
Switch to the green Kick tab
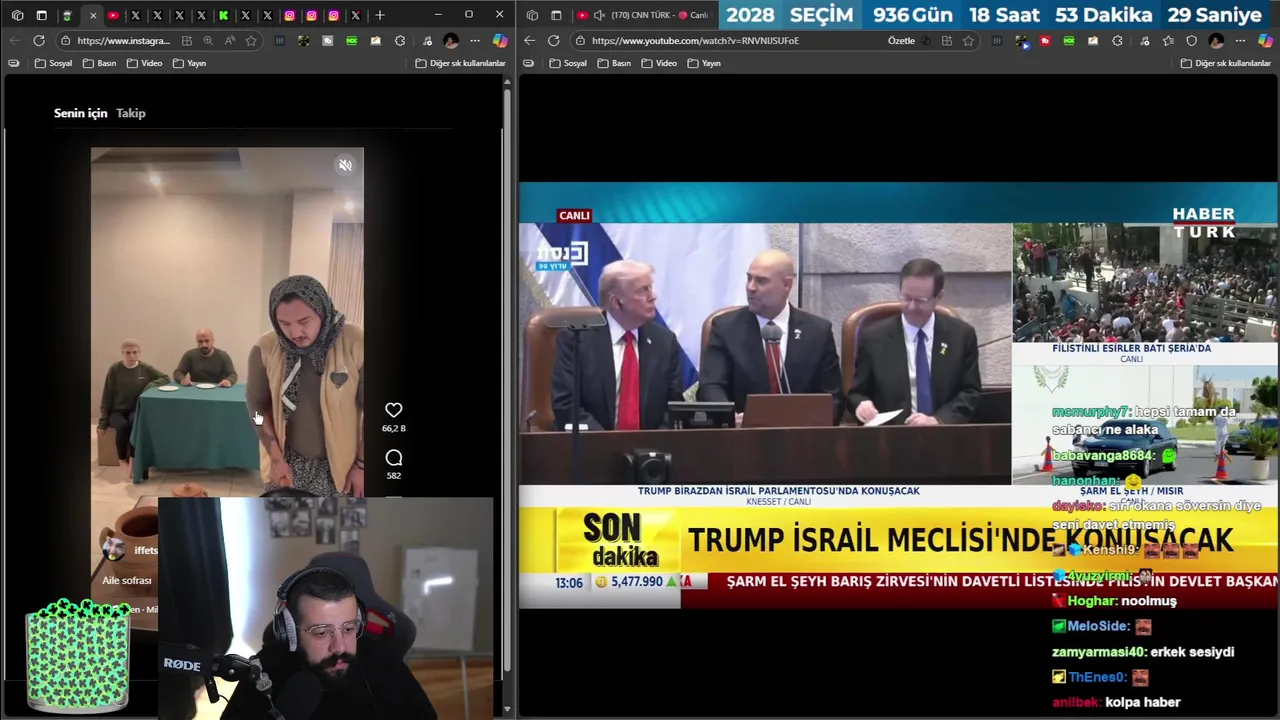point(223,15)
